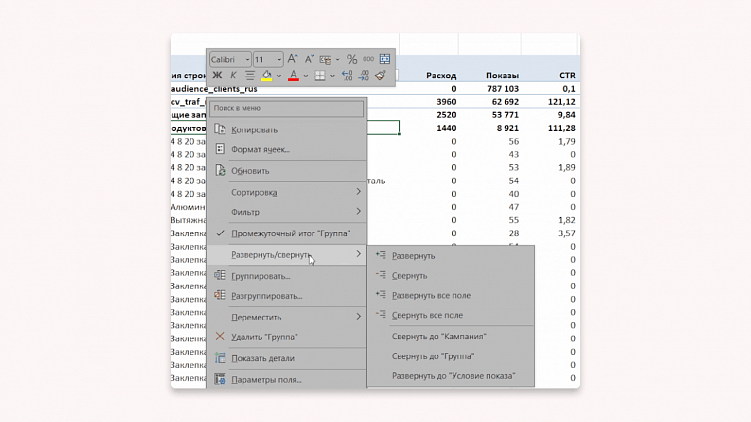Click Показать детали menu entry
The width and height of the screenshot is (751, 422).
pyautogui.click(x=262, y=358)
